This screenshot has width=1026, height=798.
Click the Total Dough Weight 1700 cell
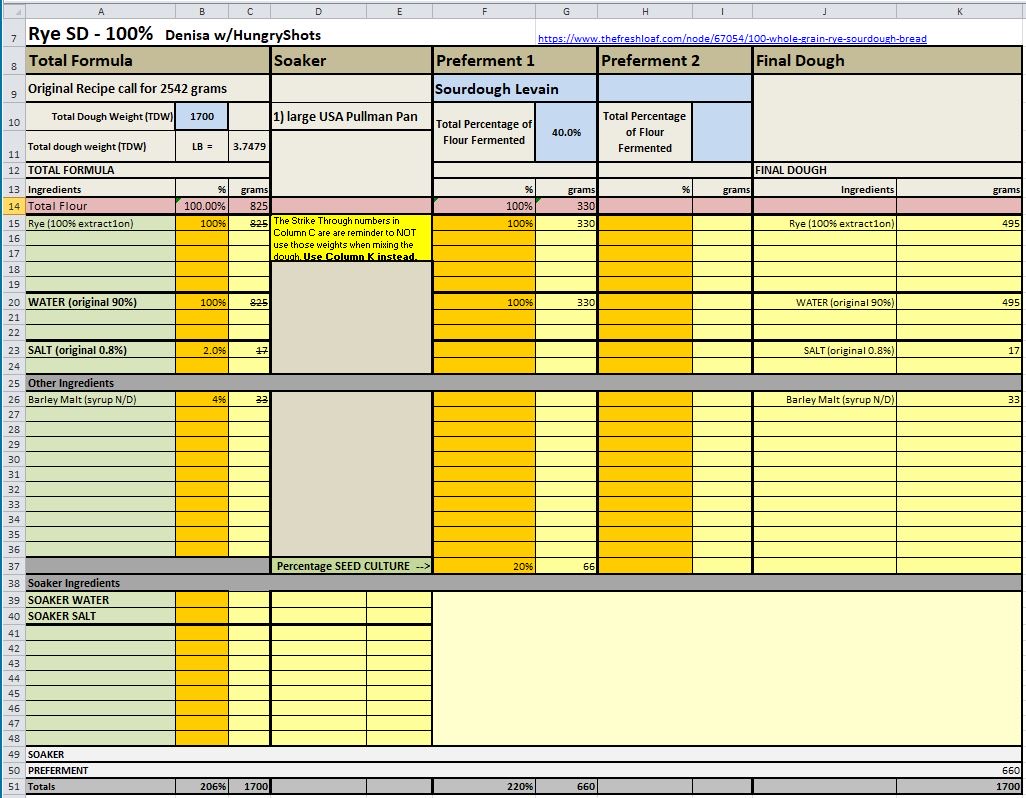tap(202, 117)
